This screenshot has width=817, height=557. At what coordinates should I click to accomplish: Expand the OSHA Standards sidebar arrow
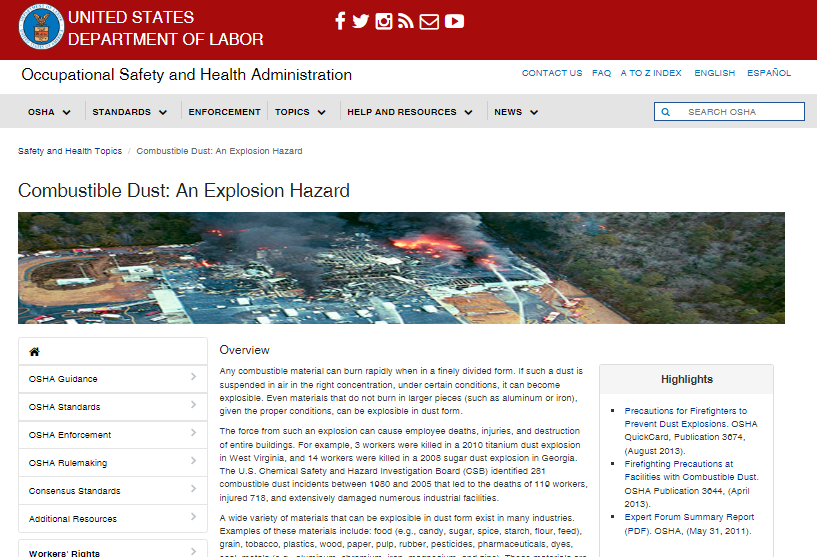193,405
